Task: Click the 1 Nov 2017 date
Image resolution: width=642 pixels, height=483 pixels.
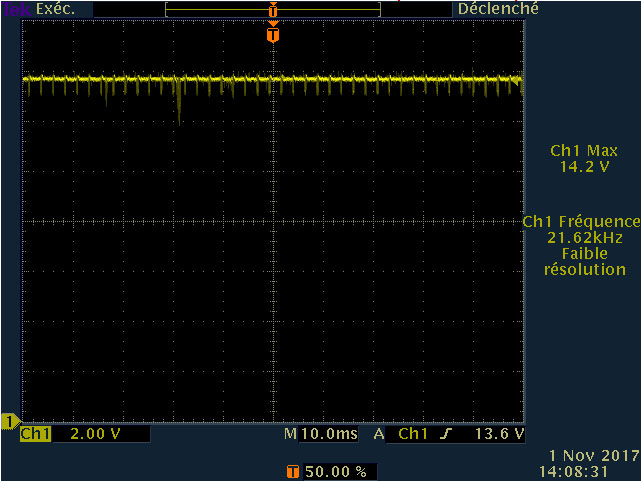Action: click(594, 456)
